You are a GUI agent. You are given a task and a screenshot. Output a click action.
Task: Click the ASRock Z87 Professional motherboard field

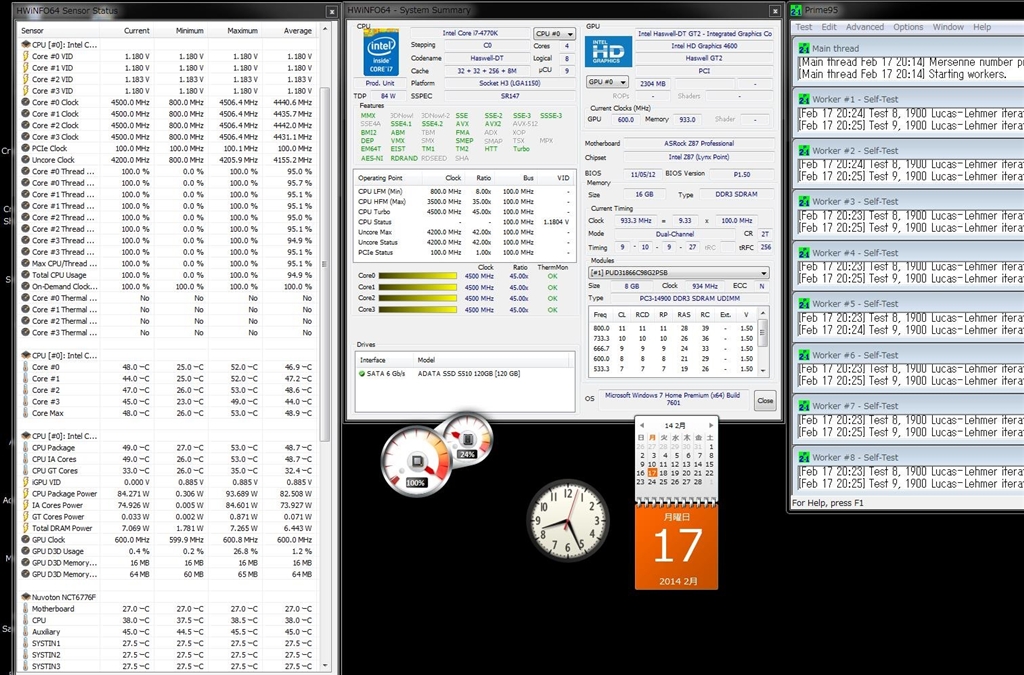coord(699,144)
